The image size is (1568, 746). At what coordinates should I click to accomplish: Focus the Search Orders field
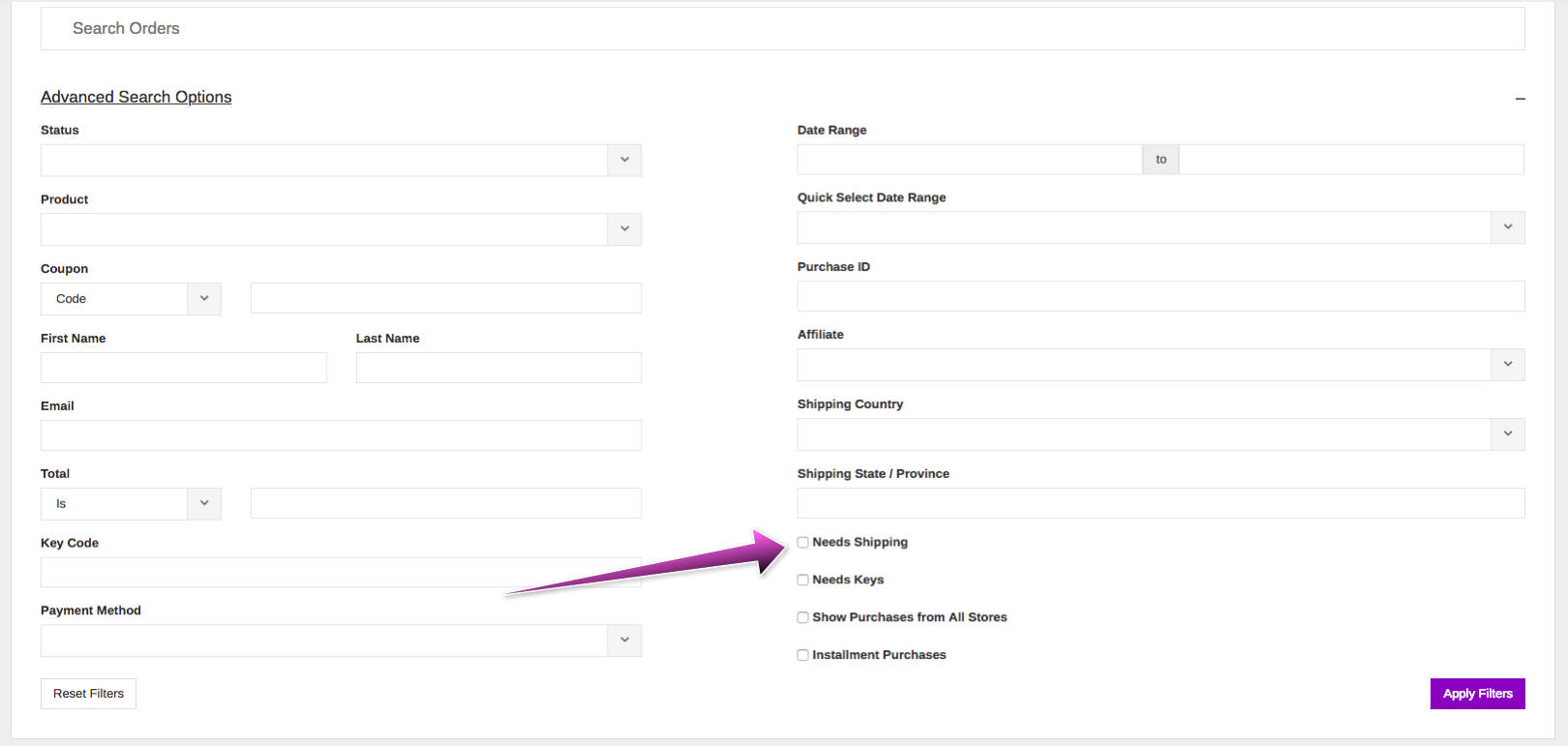782,29
